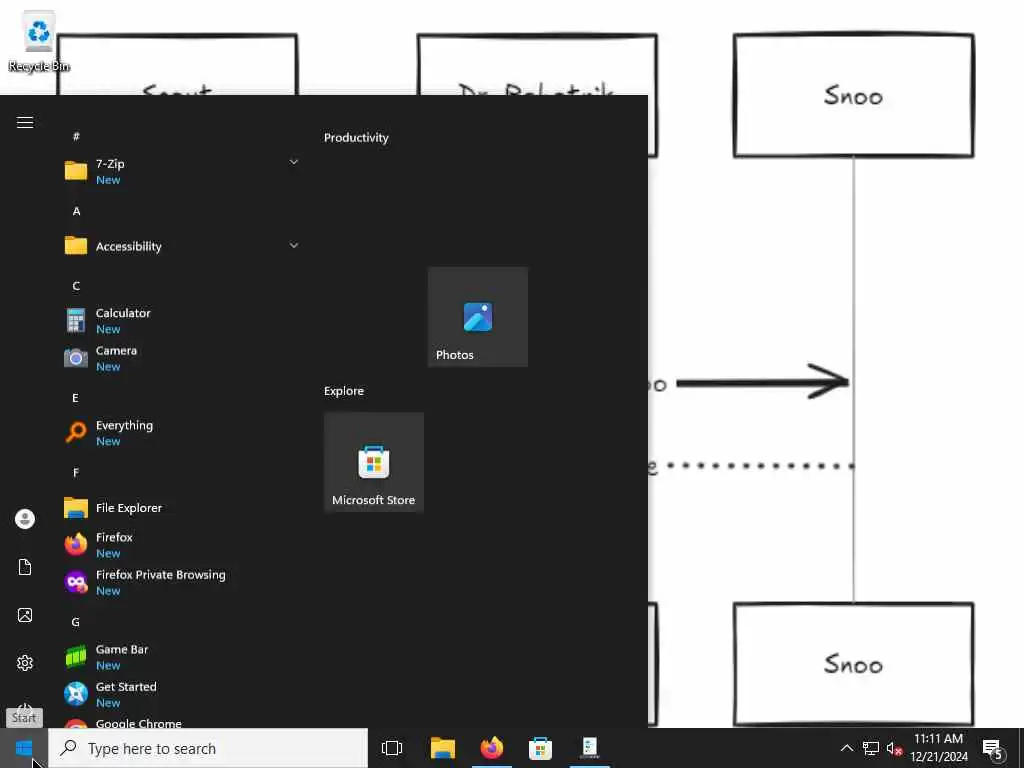Open the user account icon in Start sidebar
The width and height of the screenshot is (1024, 768).
click(25, 519)
